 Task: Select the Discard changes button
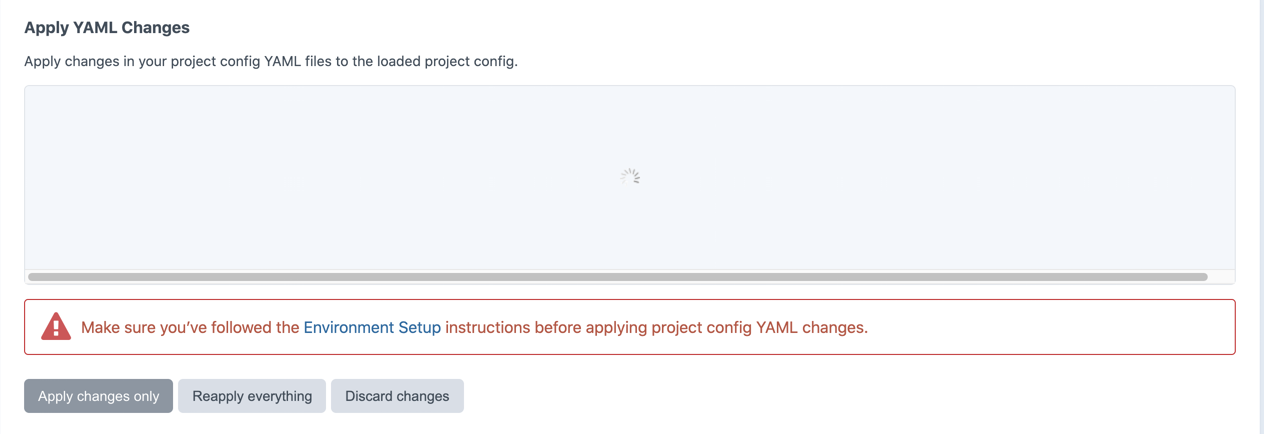397,396
